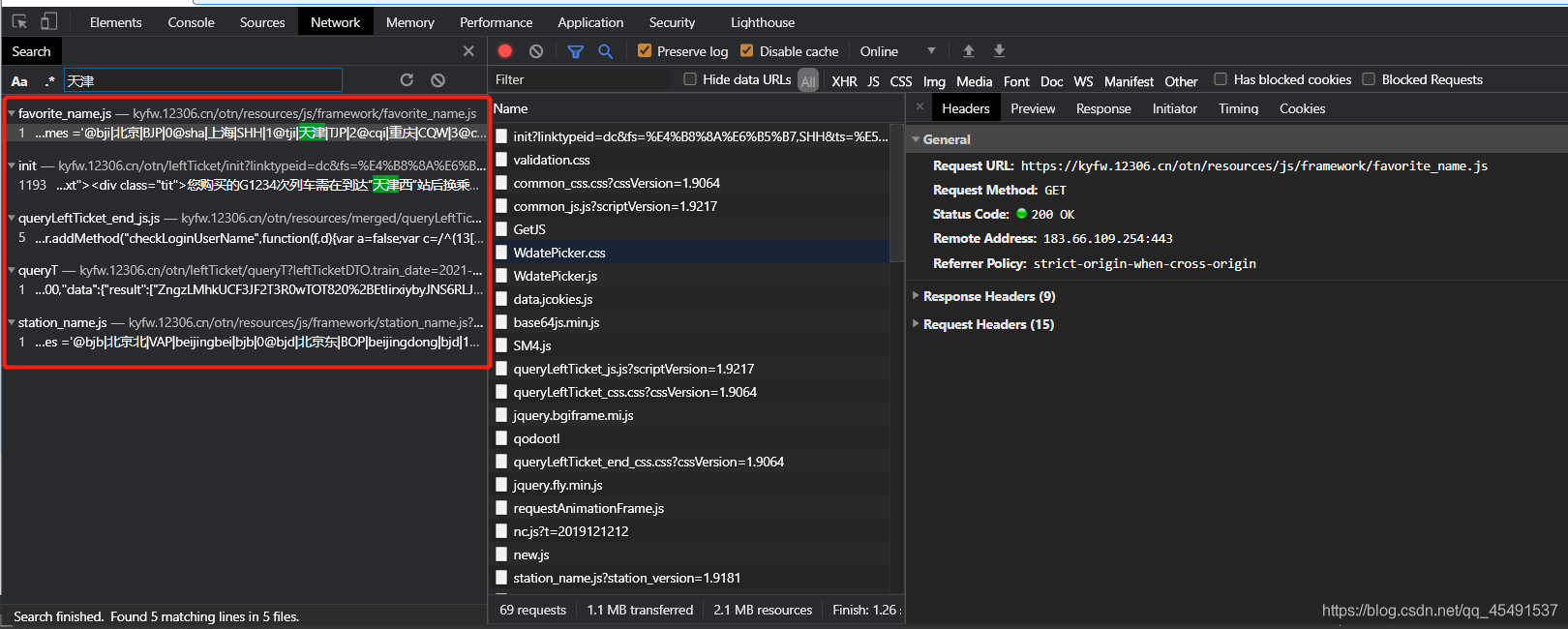Select base64js.min.js request row
The height and width of the screenshot is (629, 1568).
point(691,322)
